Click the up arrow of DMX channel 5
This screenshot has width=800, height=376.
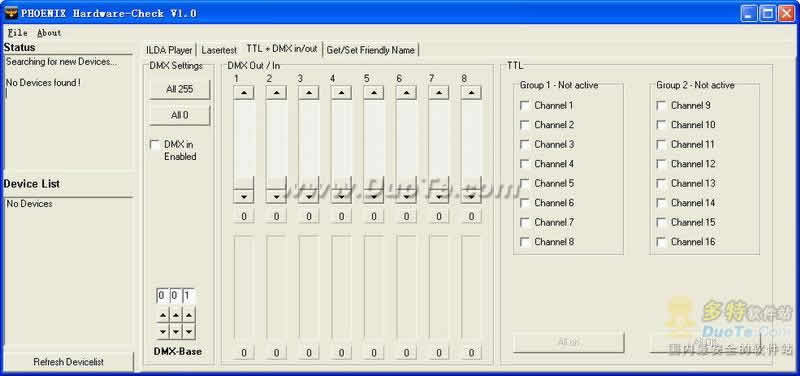[x=373, y=92]
